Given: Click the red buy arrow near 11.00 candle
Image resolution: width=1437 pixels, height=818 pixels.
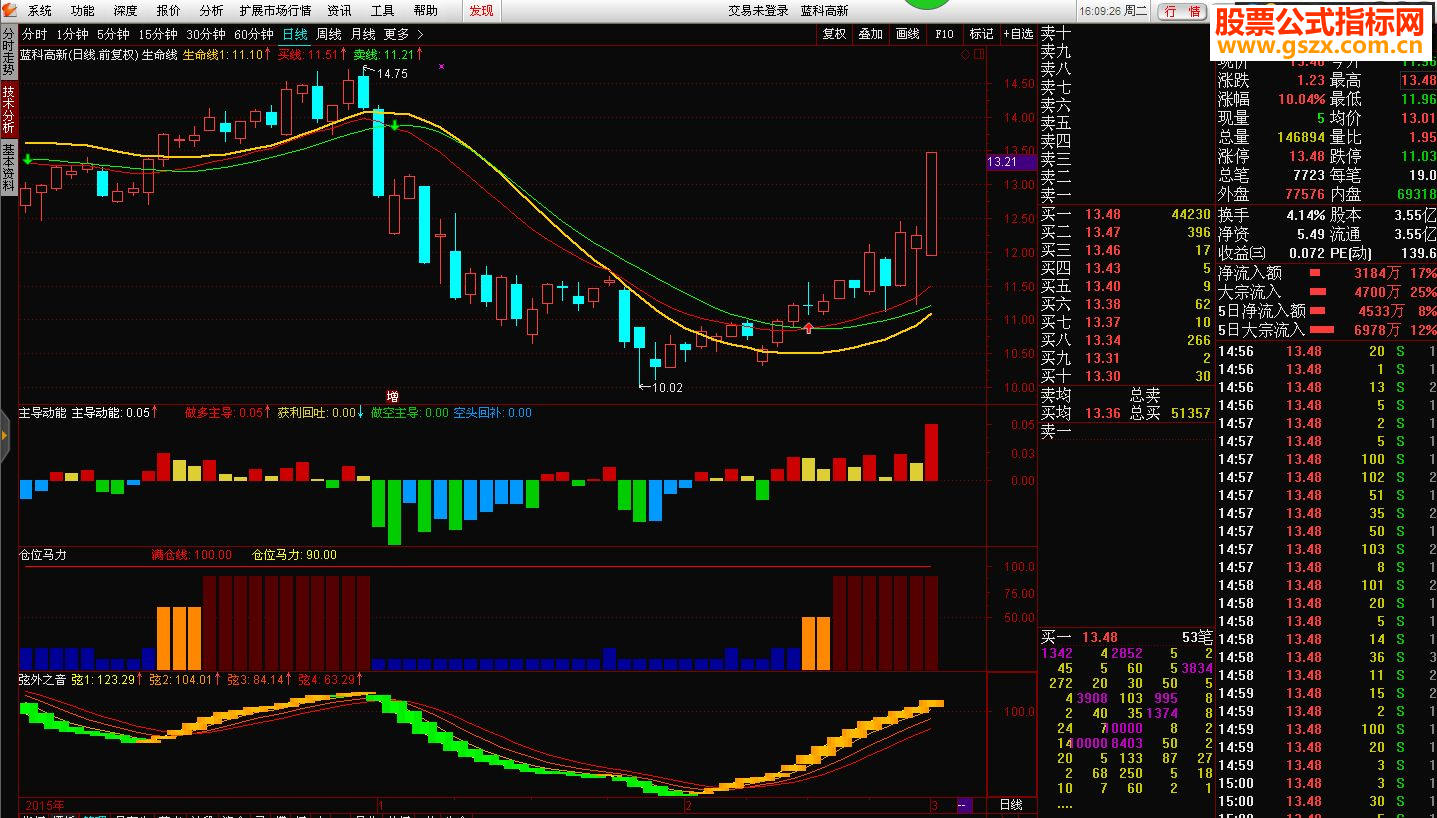Looking at the screenshot, I should point(808,327).
